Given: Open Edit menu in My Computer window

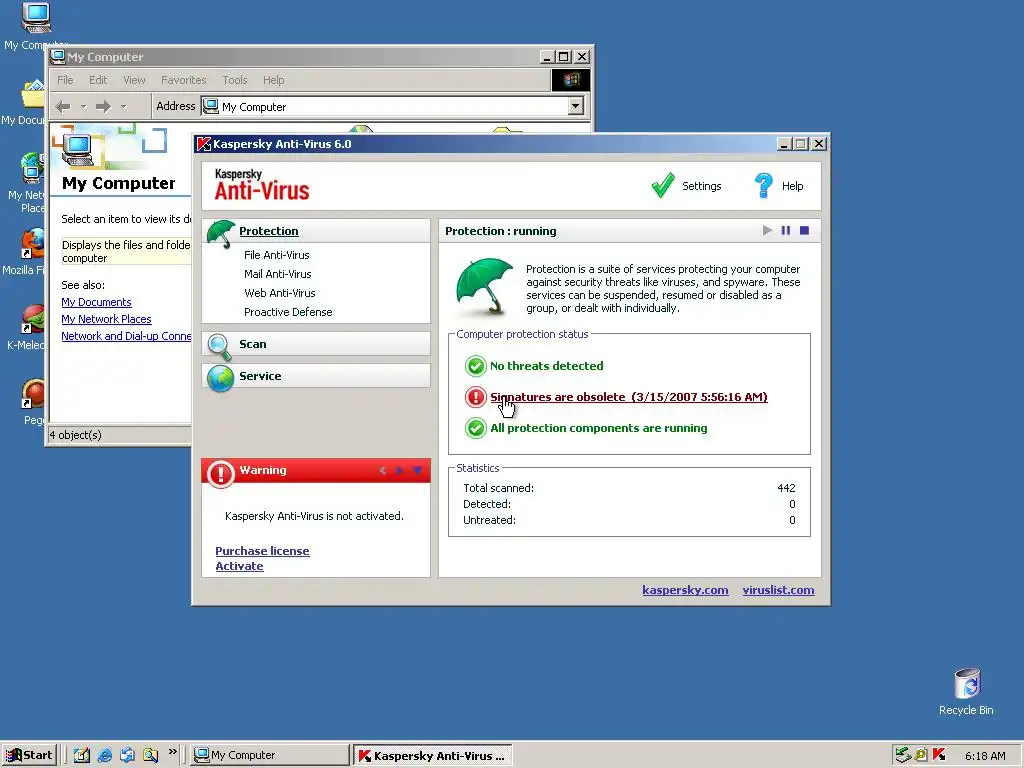Looking at the screenshot, I should click(x=98, y=80).
